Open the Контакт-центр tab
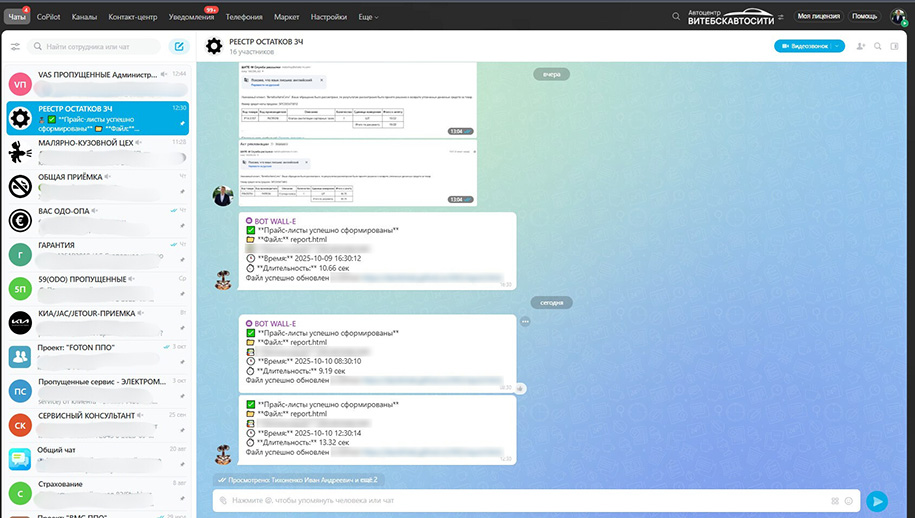 pos(131,17)
